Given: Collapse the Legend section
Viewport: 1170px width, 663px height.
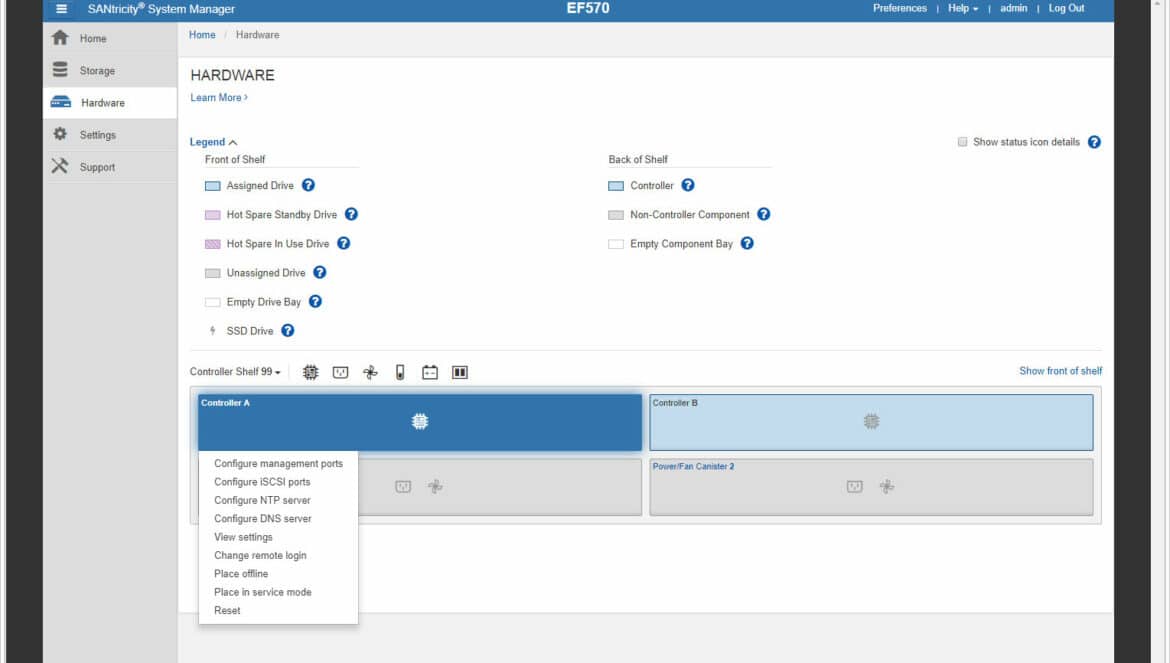Looking at the screenshot, I should click(x=213, y=142).
